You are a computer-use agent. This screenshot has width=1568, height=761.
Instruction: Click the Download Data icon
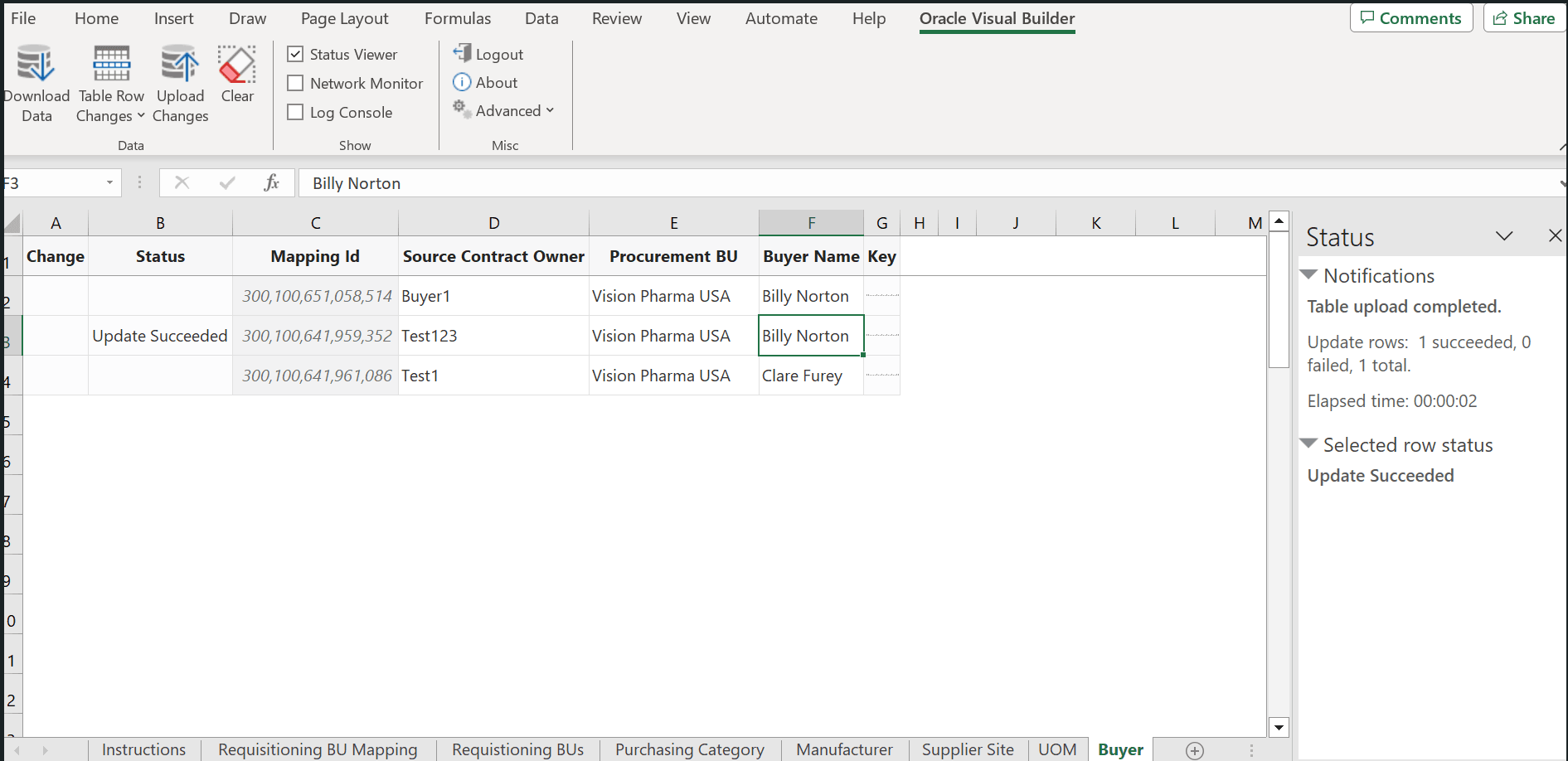35,63
